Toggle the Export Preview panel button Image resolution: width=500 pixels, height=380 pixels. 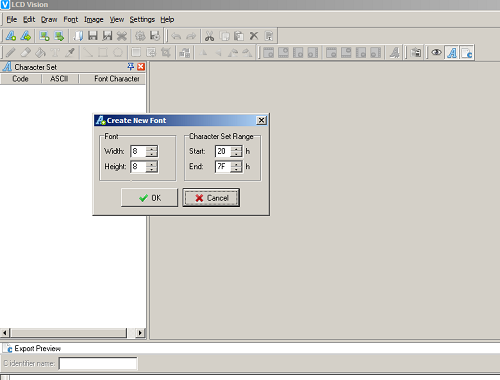(x=467, y=53)
